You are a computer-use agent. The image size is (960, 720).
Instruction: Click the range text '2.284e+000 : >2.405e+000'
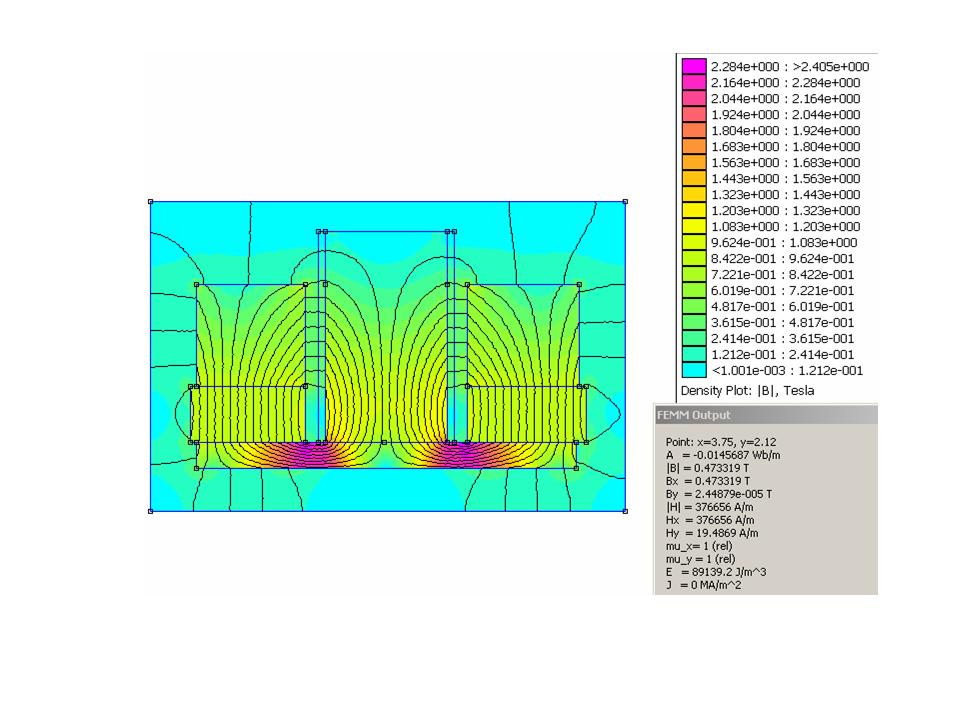[x=790, y=66]
